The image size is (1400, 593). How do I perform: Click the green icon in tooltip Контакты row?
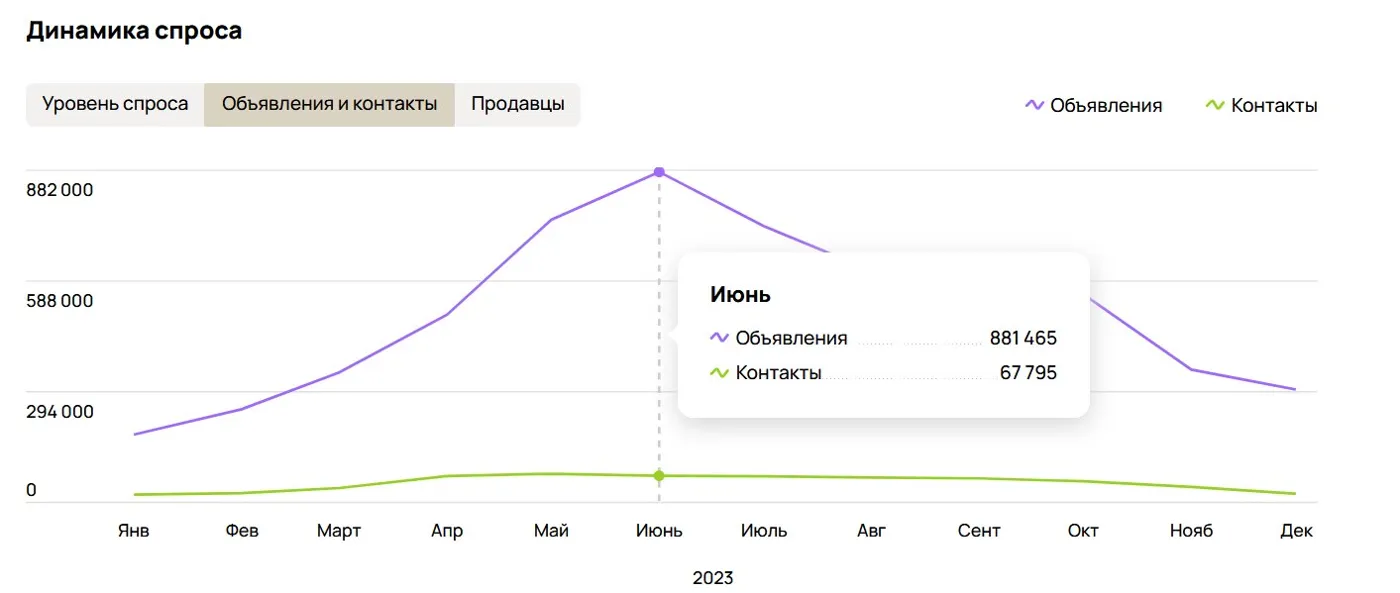pos(720,373)
